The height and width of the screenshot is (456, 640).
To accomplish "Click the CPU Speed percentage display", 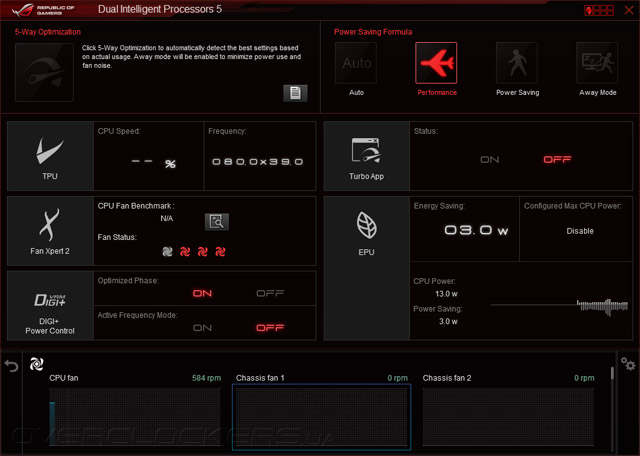I will [153, 163].
